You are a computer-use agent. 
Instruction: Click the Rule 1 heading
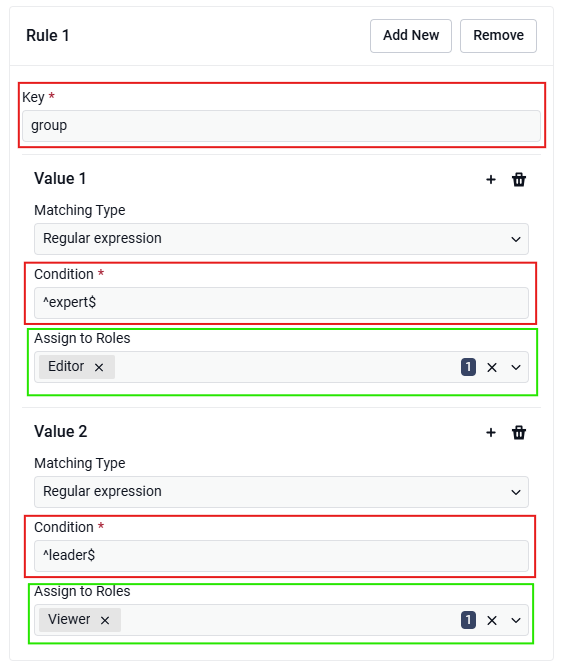click(48, 35)
